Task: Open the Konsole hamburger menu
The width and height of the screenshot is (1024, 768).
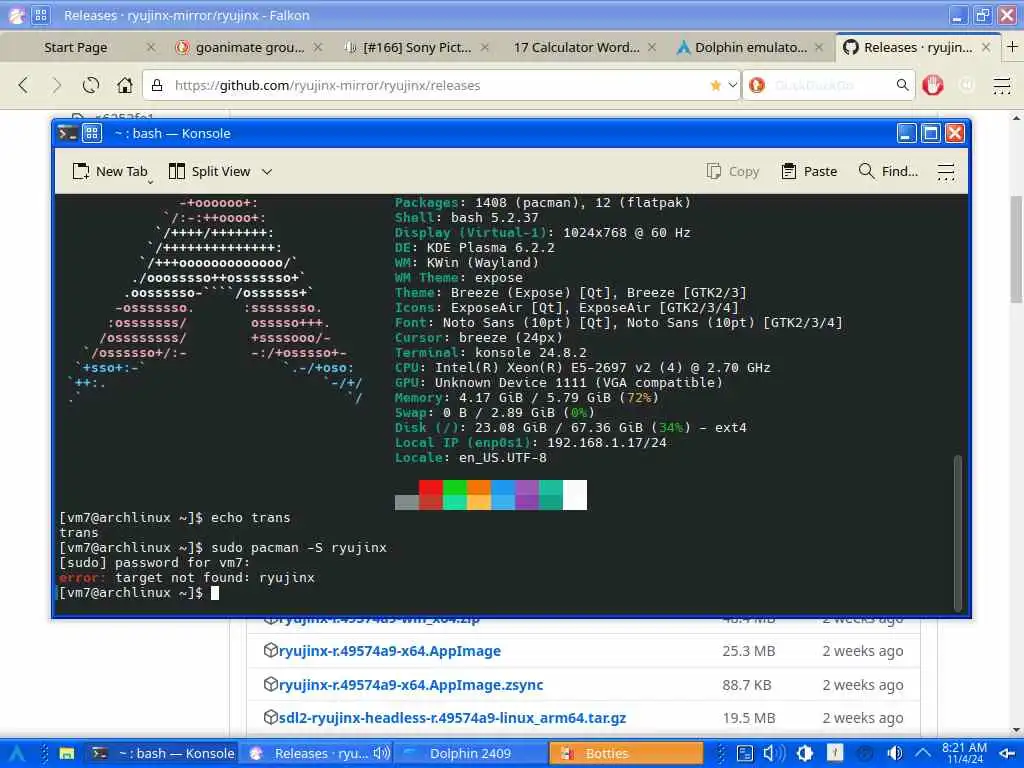Action: [x=946, y=171]
